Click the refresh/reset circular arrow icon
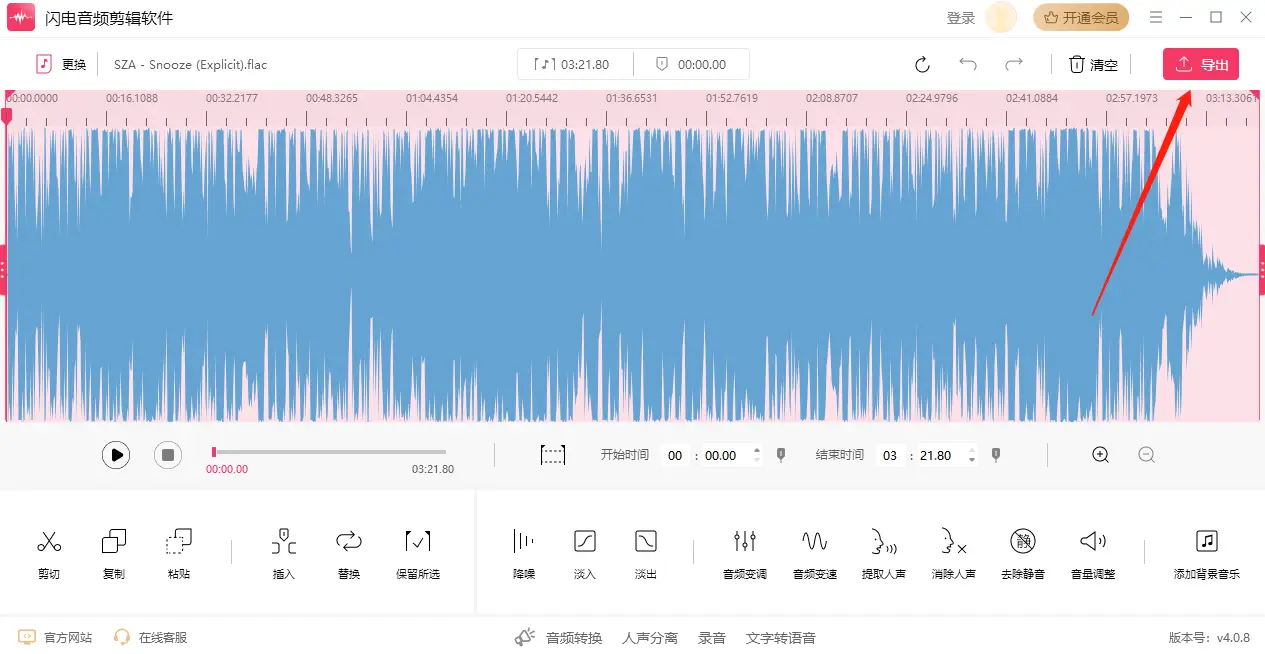The height and width of the screenshot is (654, 1265). [922, 64]
